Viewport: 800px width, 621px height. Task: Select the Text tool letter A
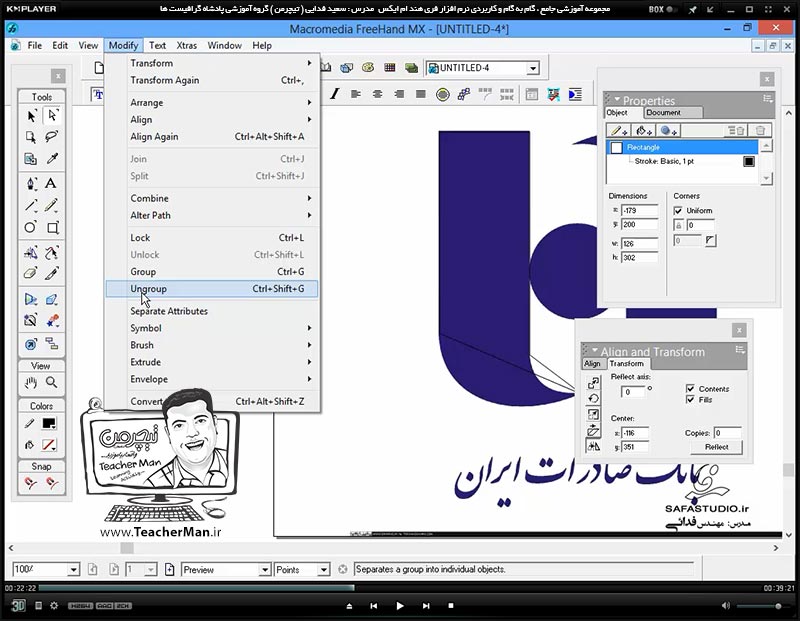[x=51, y=184]
